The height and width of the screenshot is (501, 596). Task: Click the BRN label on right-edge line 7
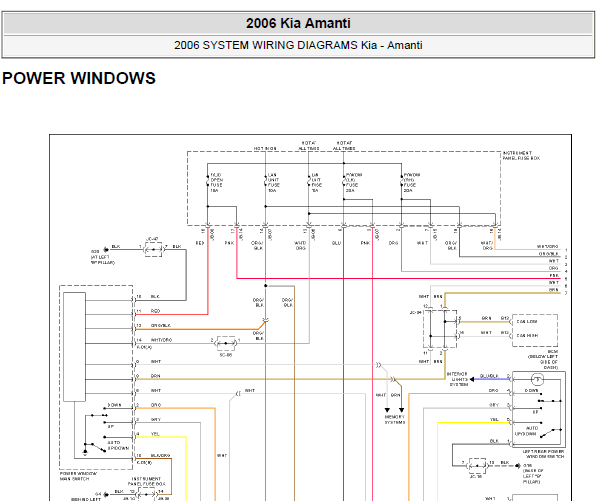click(x=553, y=290)
